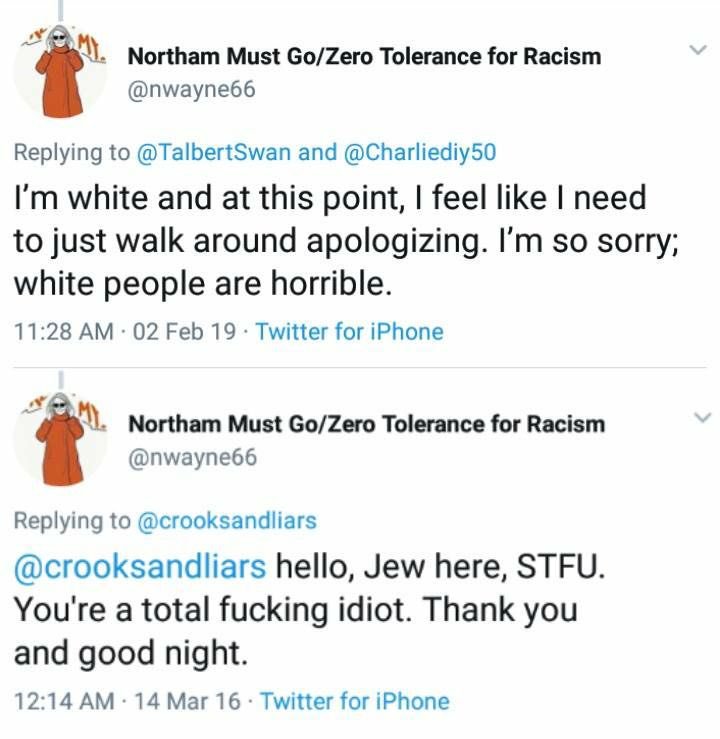Expand the chevron menu on the @crooksandliars reply tweet

coord(699,417)
